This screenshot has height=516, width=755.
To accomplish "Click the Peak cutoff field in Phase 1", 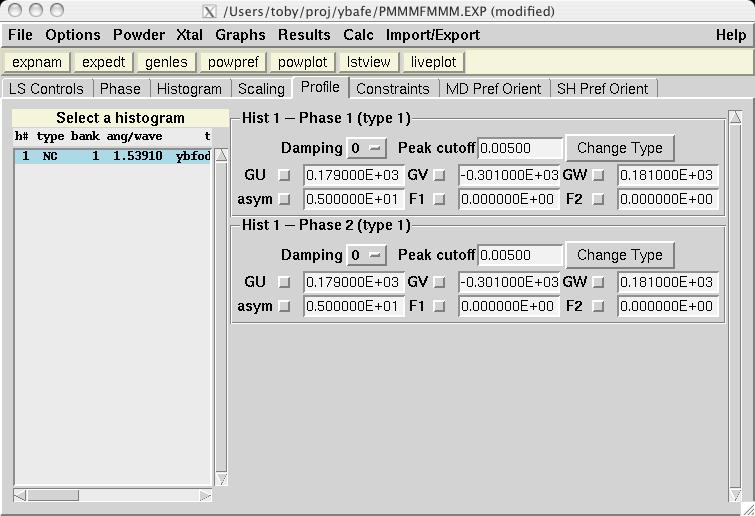I will click(x=520, y=148).
